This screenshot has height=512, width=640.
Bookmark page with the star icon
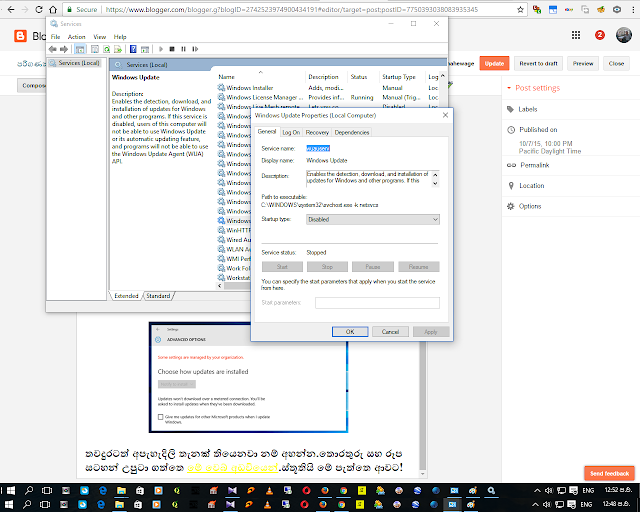click(x=520, y=9)
